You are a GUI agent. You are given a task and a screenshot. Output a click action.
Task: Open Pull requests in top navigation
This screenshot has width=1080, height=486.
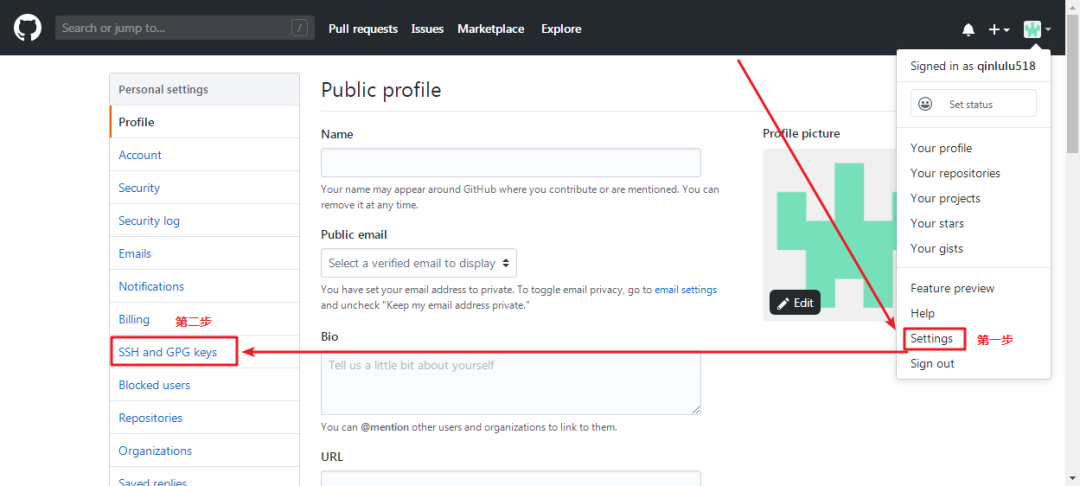click(363, 29)
